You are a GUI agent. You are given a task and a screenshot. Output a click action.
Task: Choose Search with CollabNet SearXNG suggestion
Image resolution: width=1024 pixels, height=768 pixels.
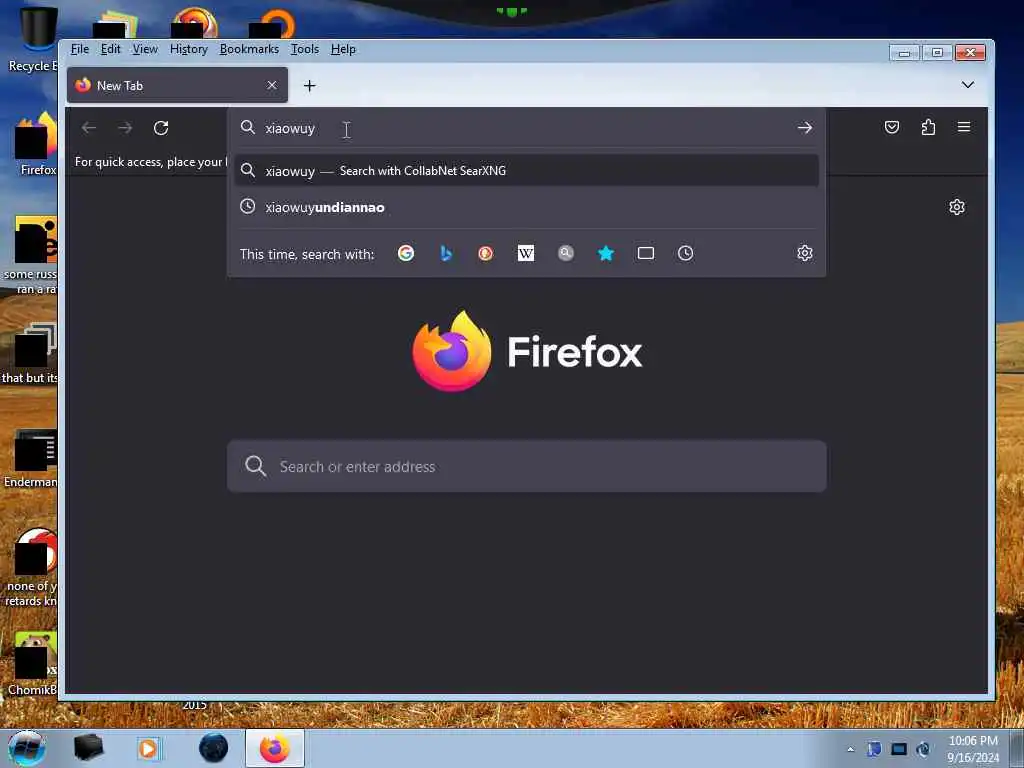[526, 170]
